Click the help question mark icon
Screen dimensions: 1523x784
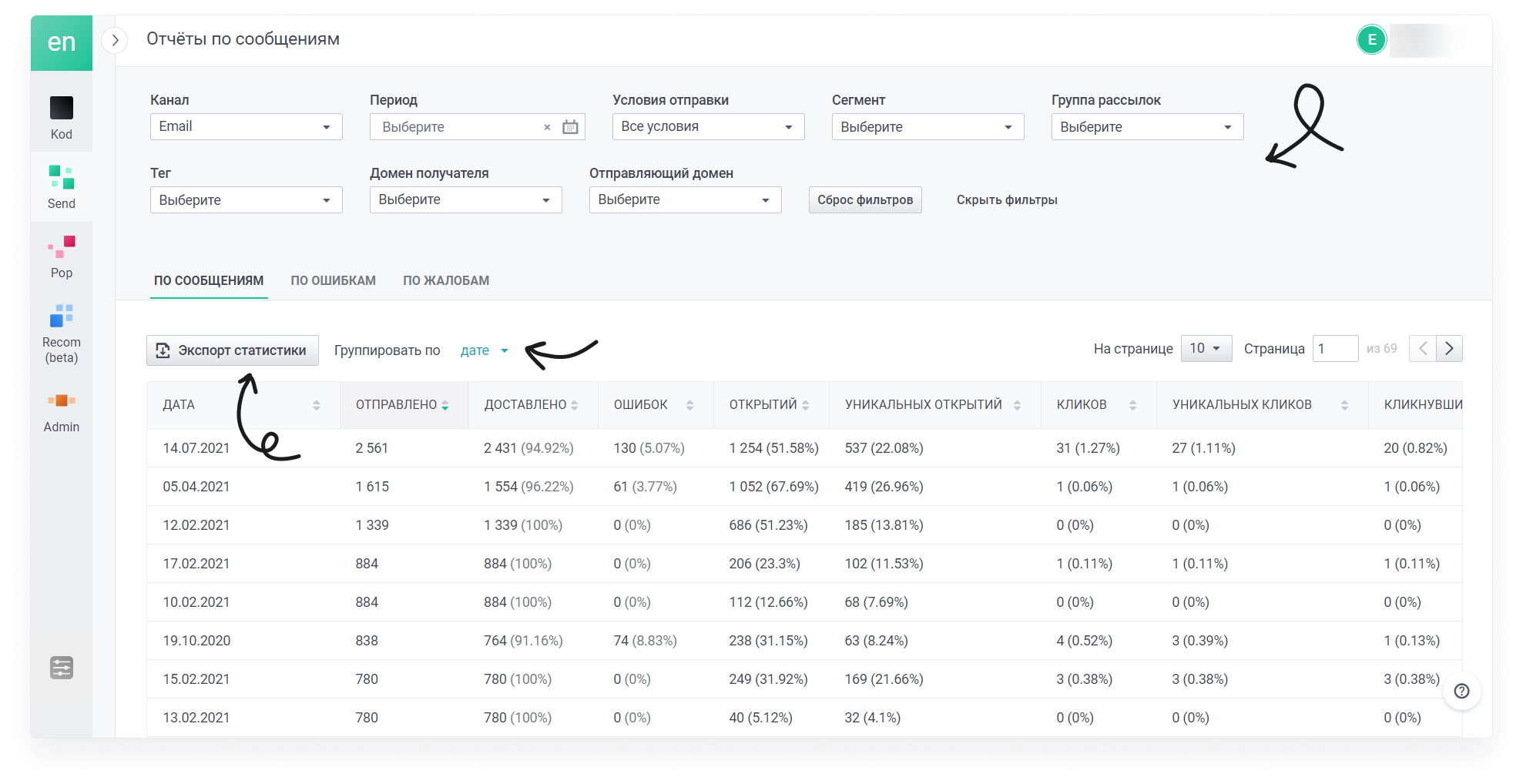coord(1461,691)
